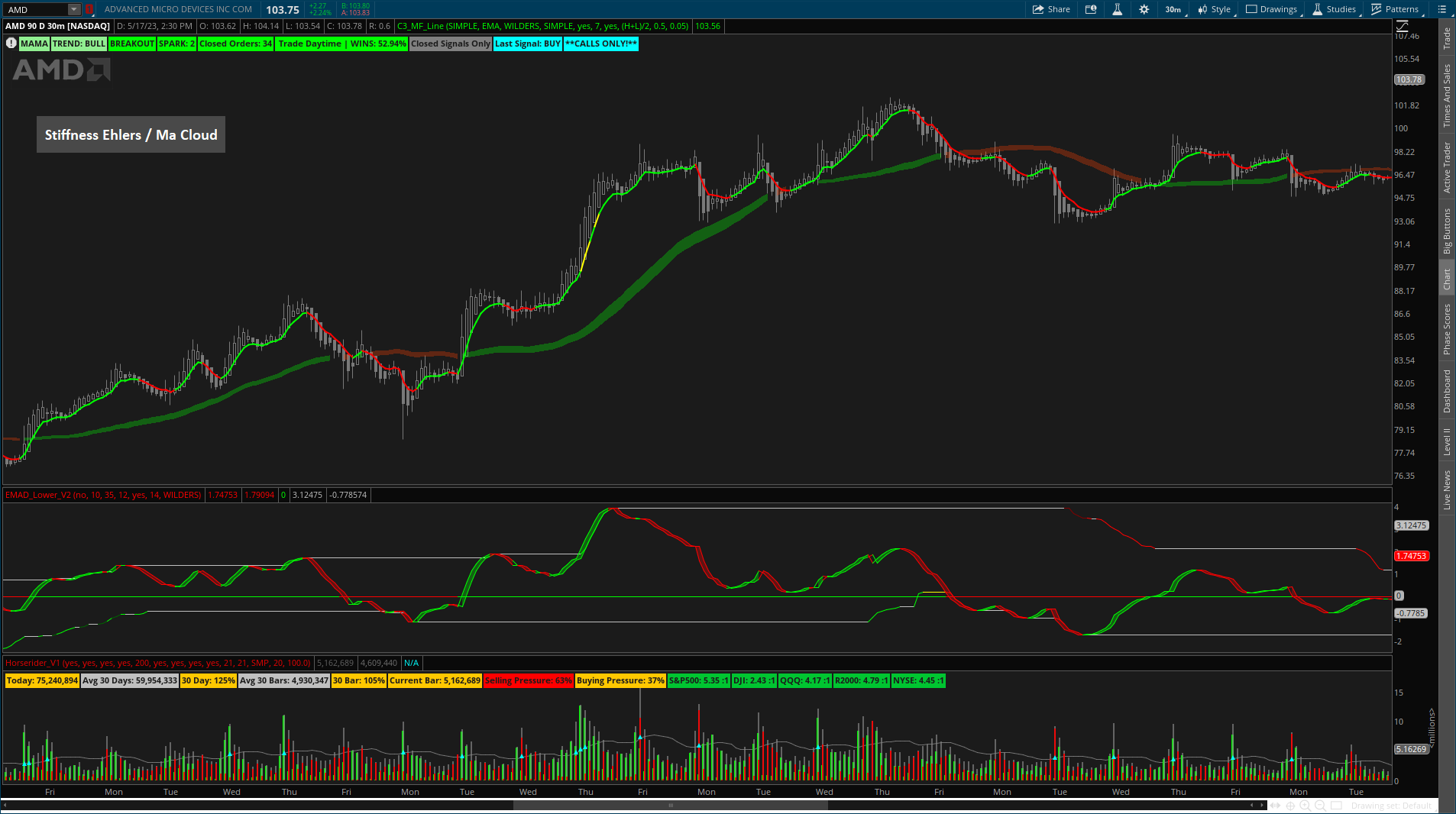The image size is (1456, 814).
Task: Click the zoom in magnifier icon
Action: tap(1305, 806)
